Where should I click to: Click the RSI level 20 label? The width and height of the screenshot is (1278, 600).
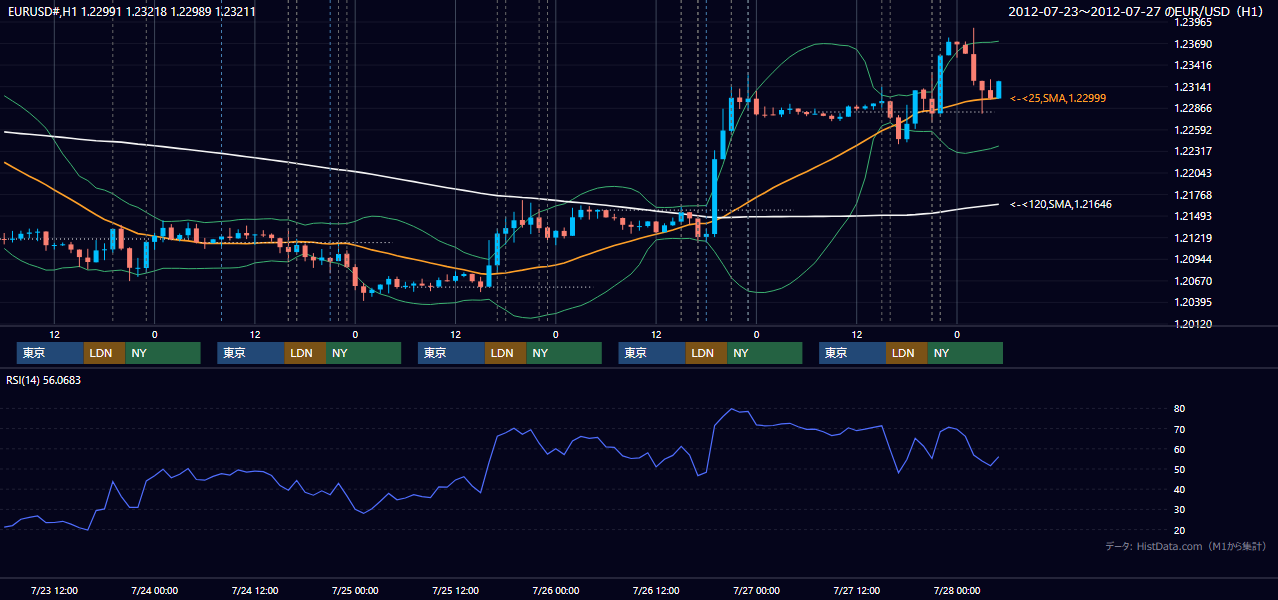(x=1179, y=530)
